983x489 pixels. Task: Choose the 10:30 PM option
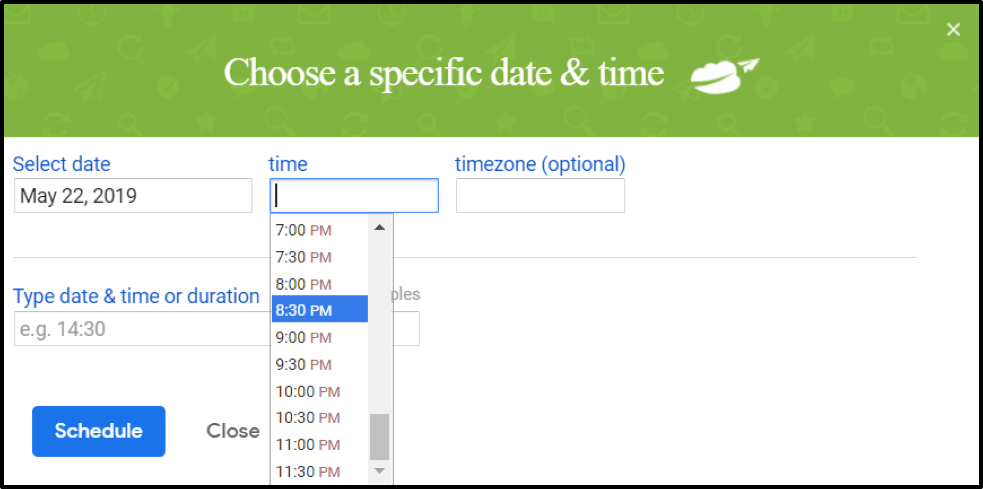click(x=318, y=417)
